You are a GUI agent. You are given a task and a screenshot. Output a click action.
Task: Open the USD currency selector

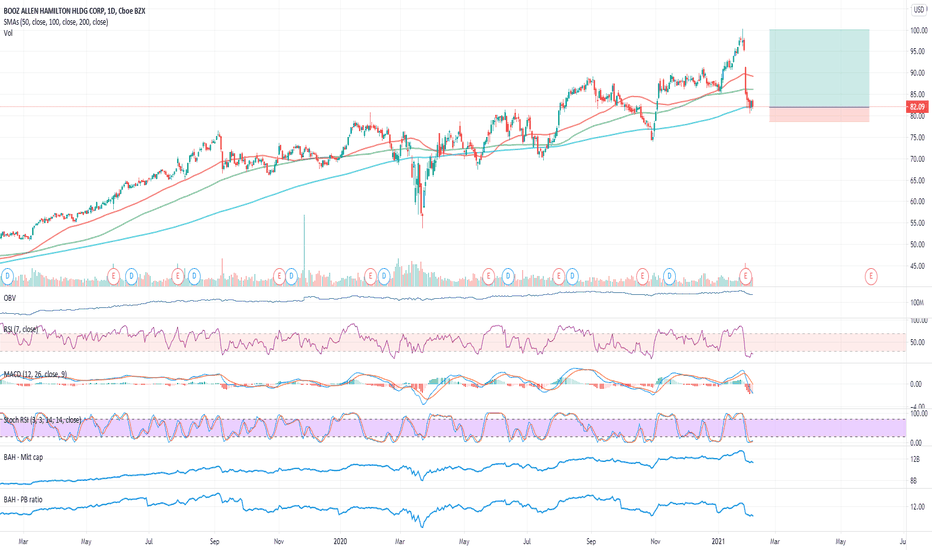point(919,10)
